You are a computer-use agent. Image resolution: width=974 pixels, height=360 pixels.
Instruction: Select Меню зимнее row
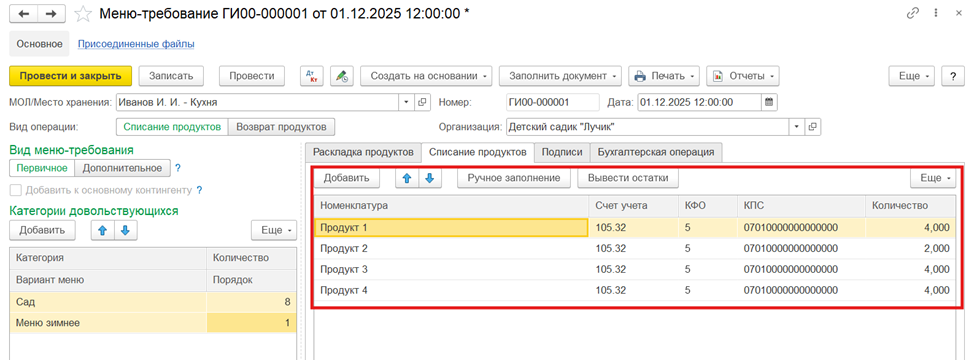tap(153, 323)
